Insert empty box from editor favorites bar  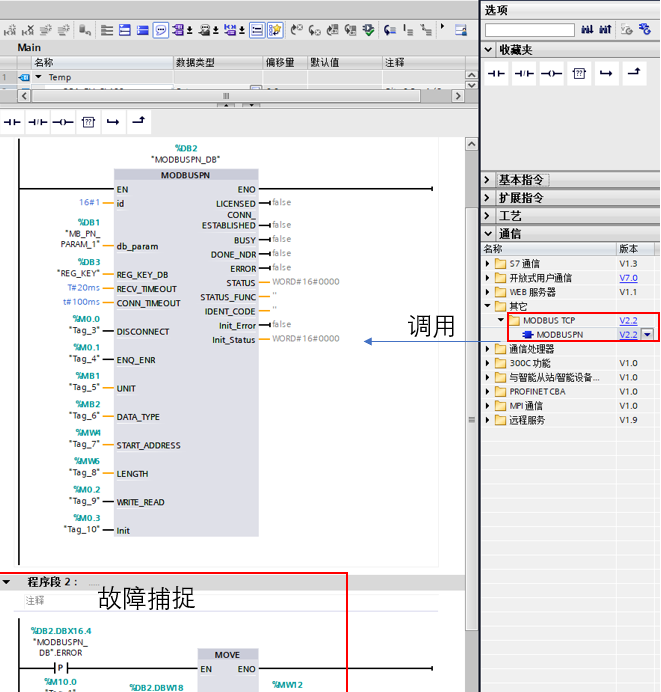(88, 122)
